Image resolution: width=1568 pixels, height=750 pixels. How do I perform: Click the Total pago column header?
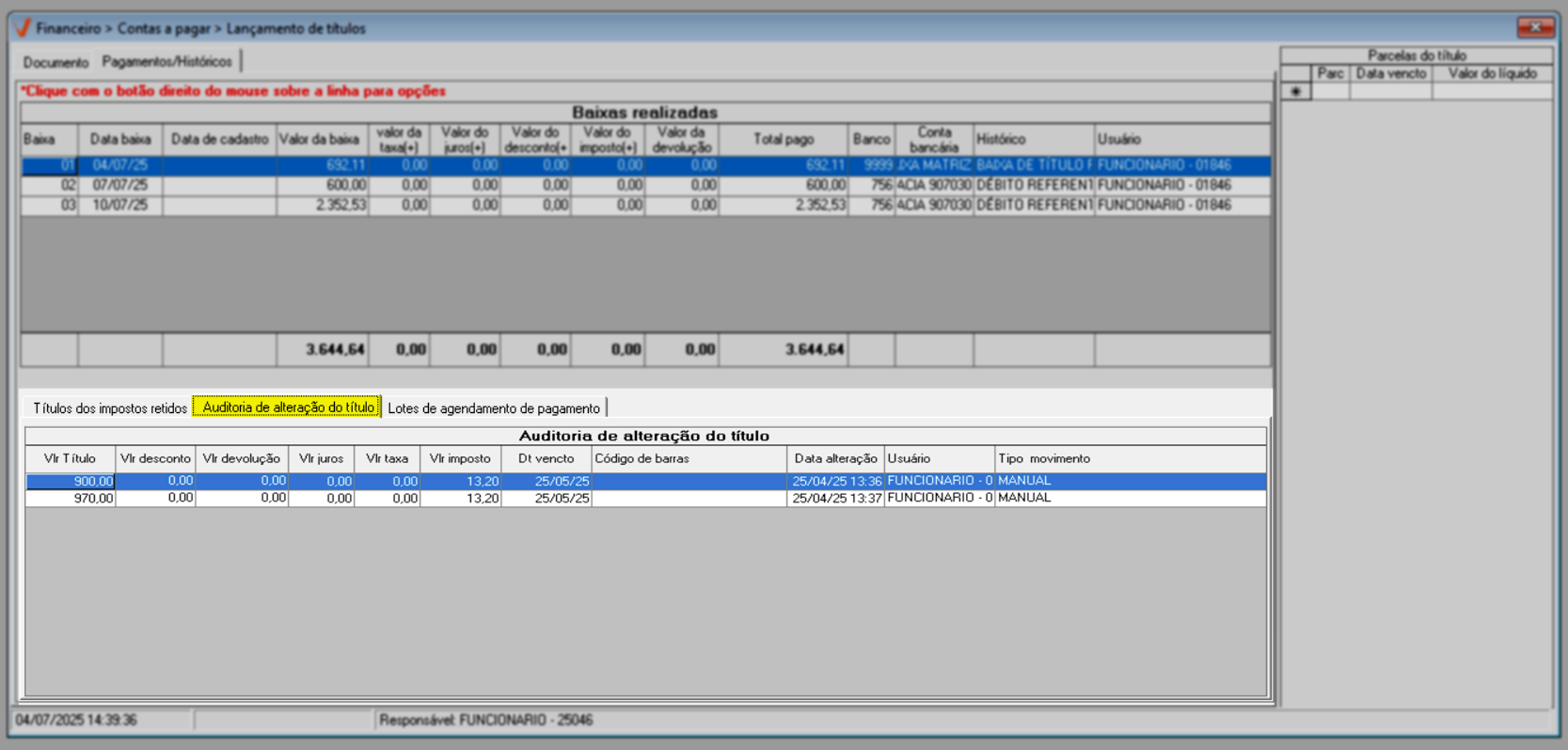783,139
